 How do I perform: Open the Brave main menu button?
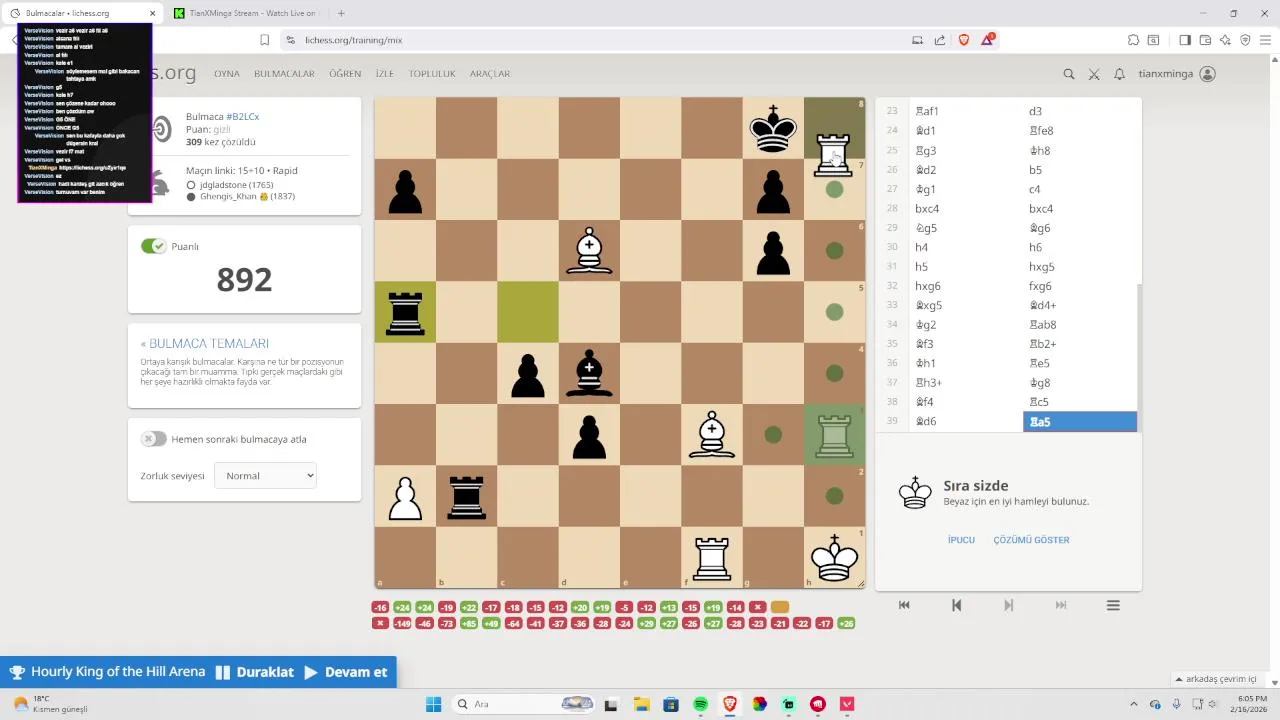(1265, 40)
